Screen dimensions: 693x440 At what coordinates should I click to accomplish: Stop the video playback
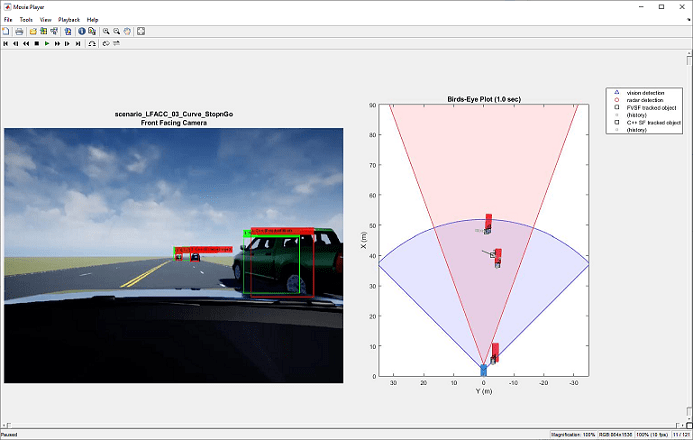pos(36,44)
